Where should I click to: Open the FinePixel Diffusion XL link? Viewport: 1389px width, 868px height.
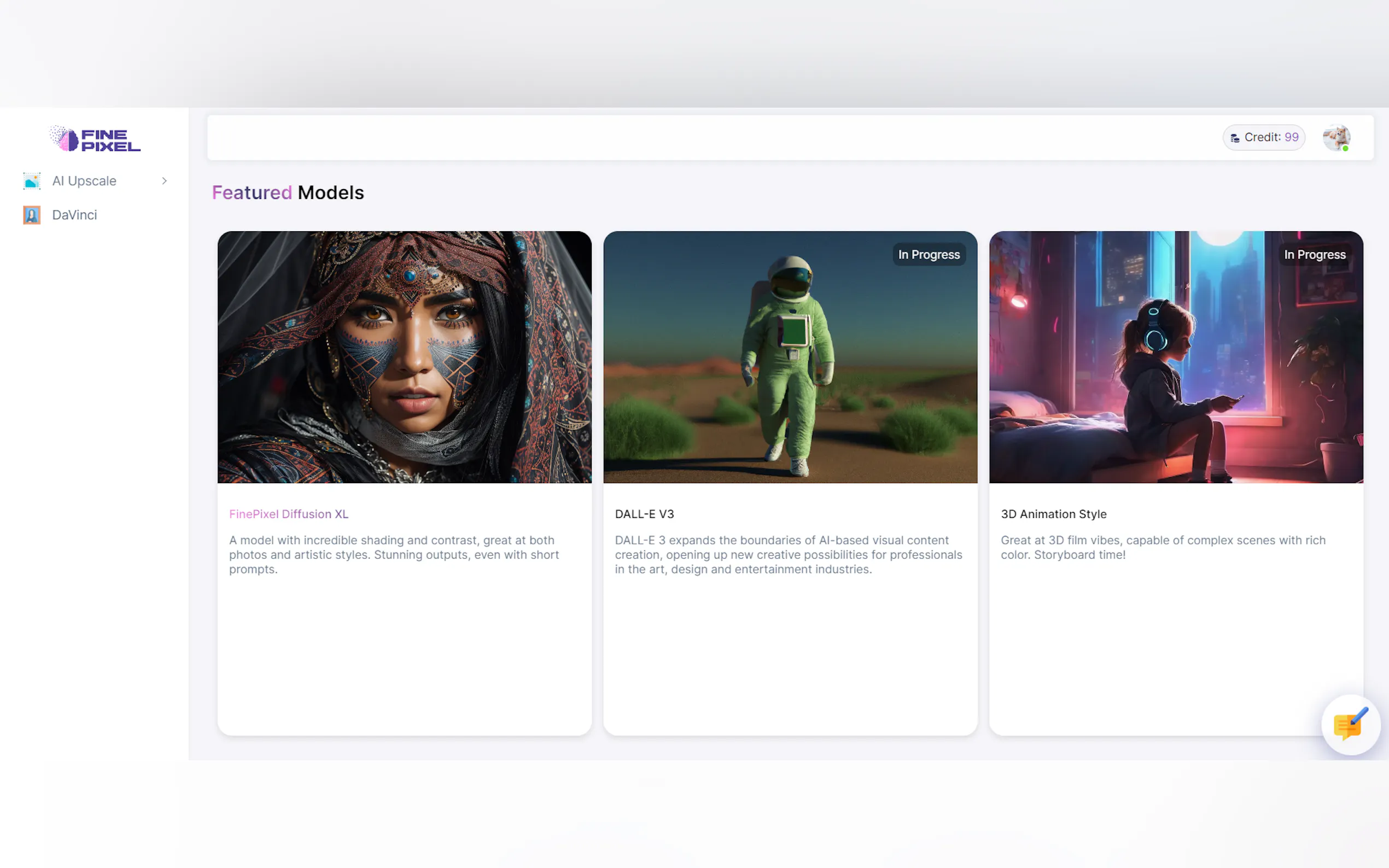pyautogui.click(x=288, y=514)
